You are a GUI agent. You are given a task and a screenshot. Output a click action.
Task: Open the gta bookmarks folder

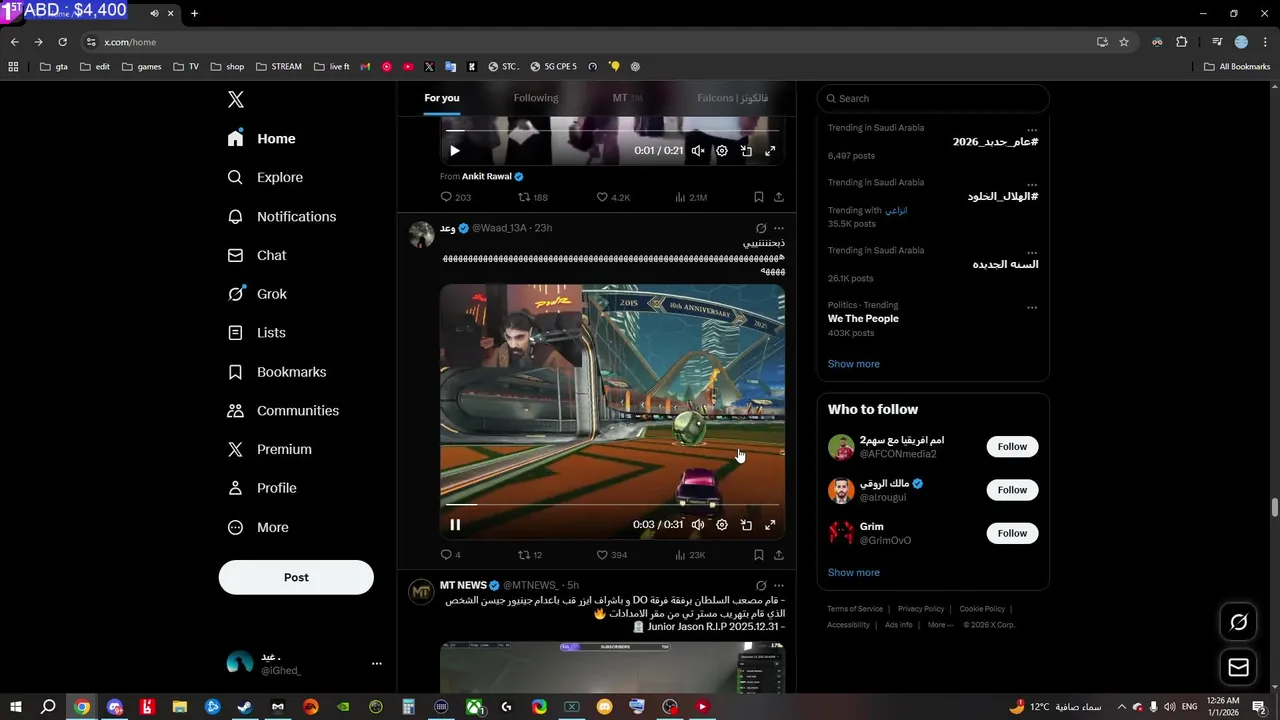[54, 67]
